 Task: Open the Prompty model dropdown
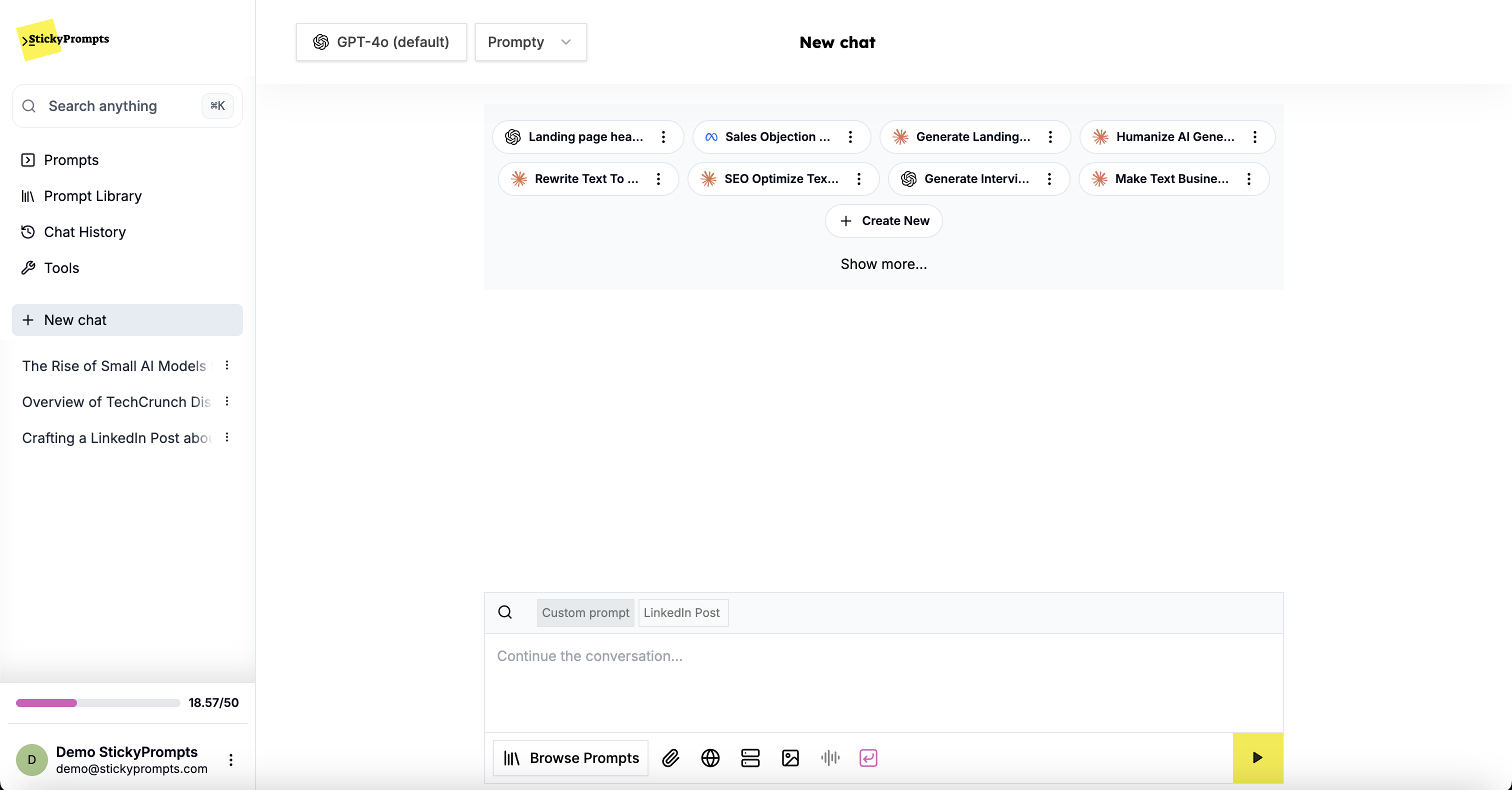[x=529, y=41]
